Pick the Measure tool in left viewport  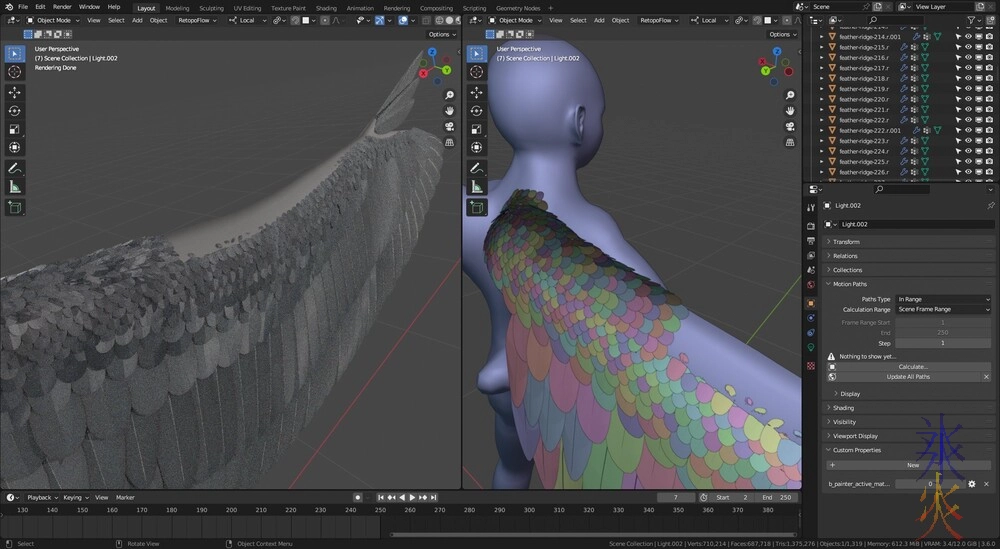(15, 186)
